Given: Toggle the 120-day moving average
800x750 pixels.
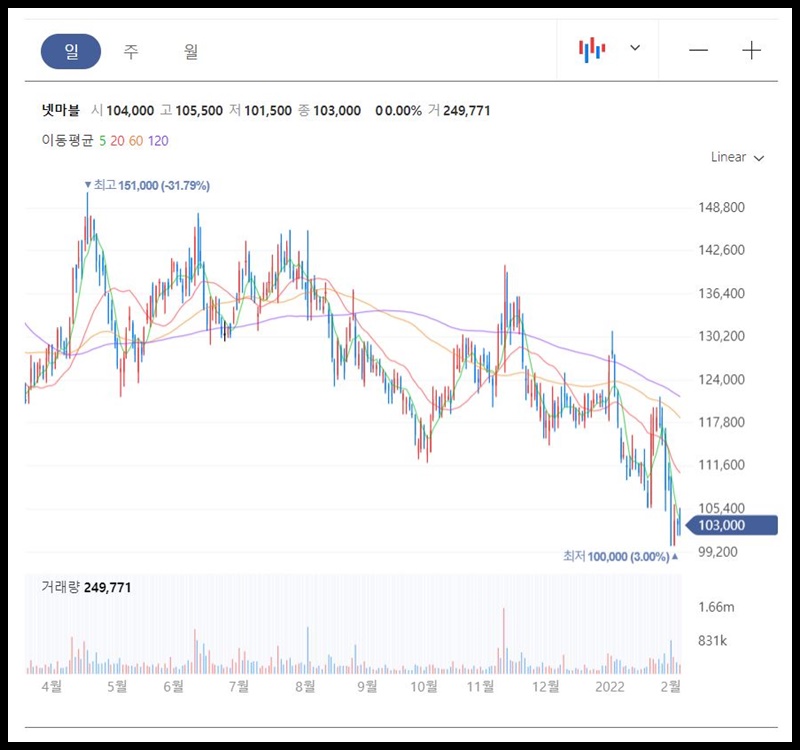Looking at the screenshot, I should coord(158,141).
